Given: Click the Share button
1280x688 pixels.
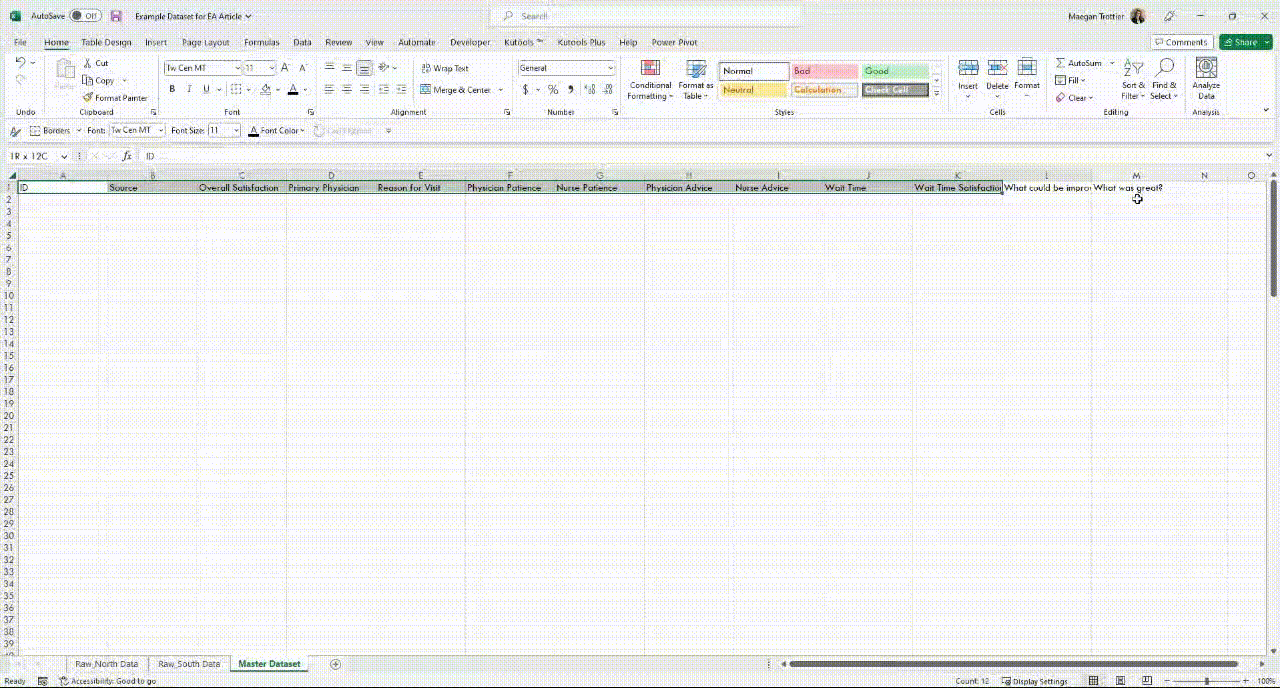Looking at the screenshot, I should pyautogui.click(x=1243, y=42).
